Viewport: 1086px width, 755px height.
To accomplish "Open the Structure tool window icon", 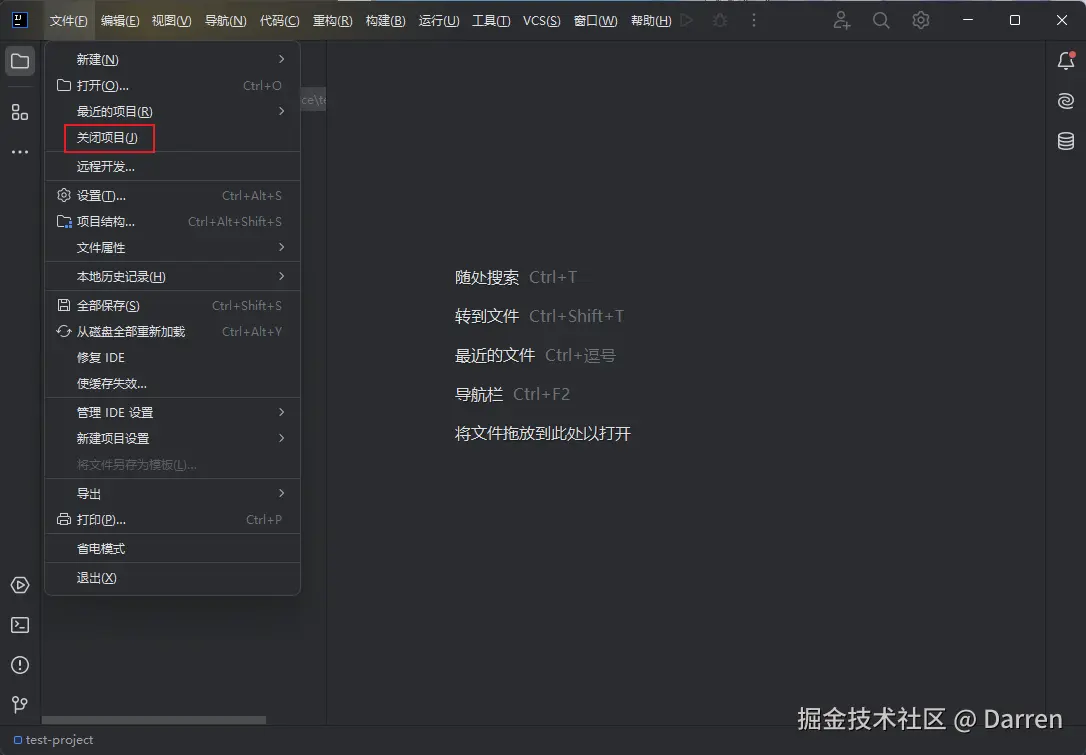I will tap(20, 112).
